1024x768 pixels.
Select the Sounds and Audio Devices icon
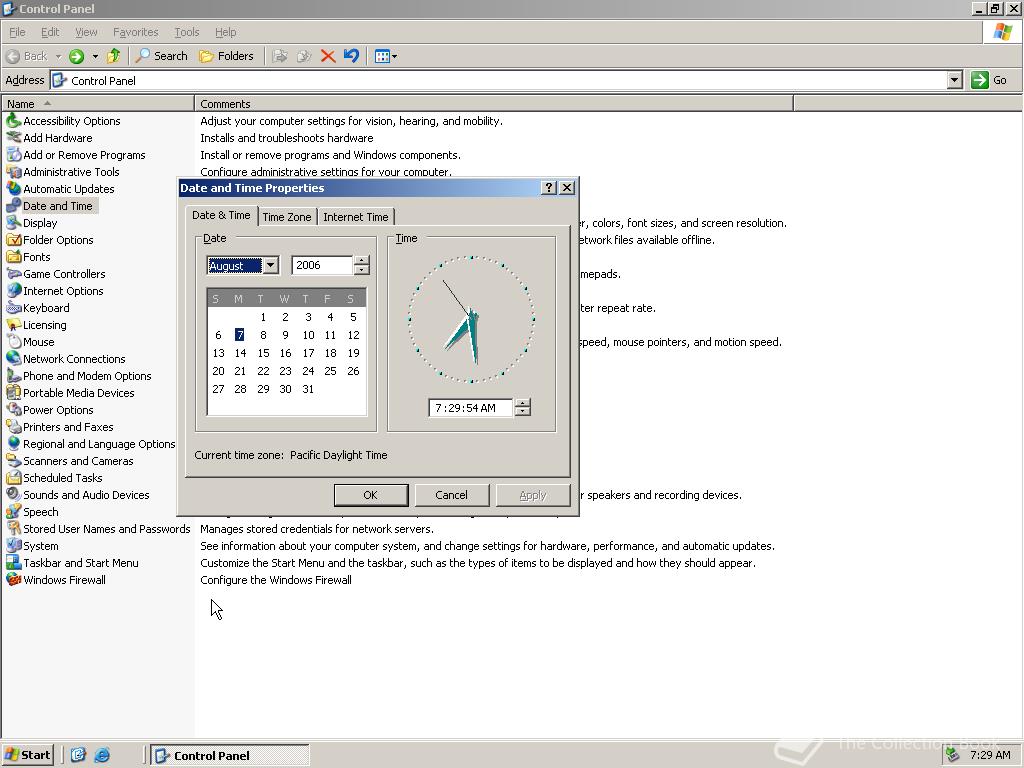coord(14,494)
